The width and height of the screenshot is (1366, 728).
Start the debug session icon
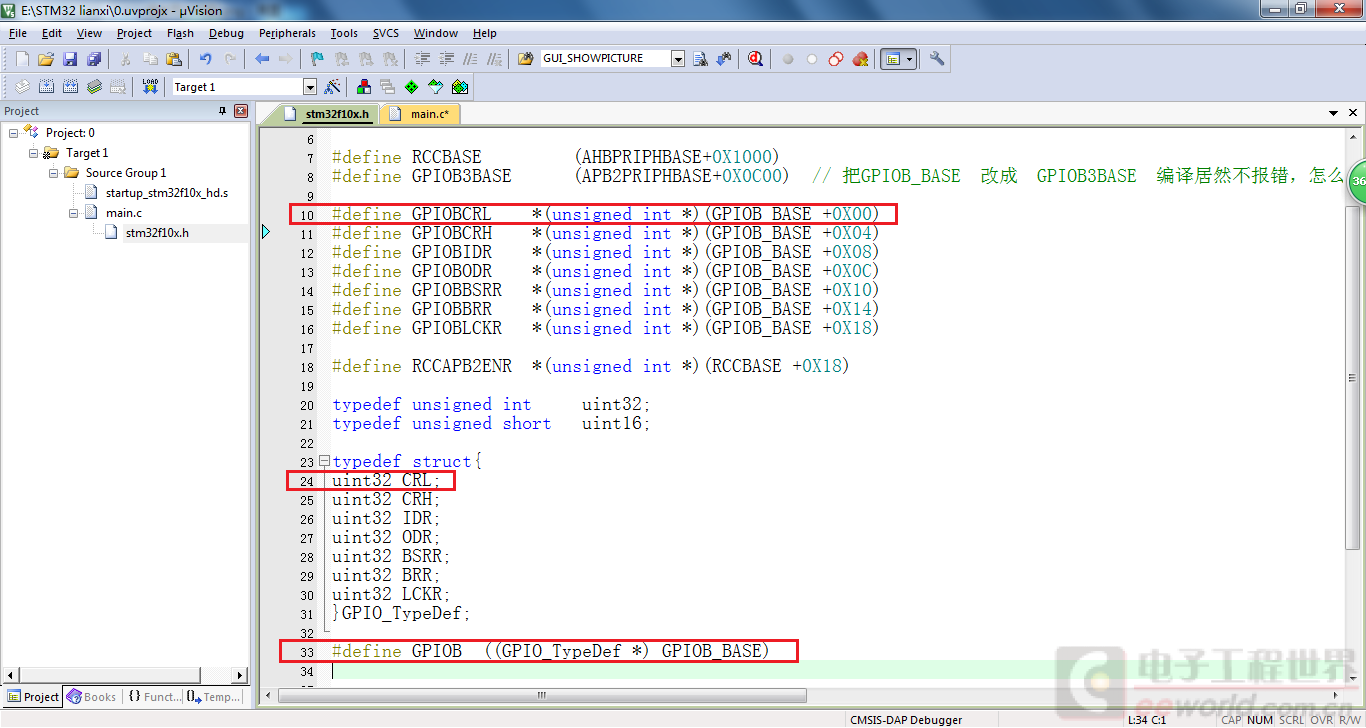tap(756, 59)
